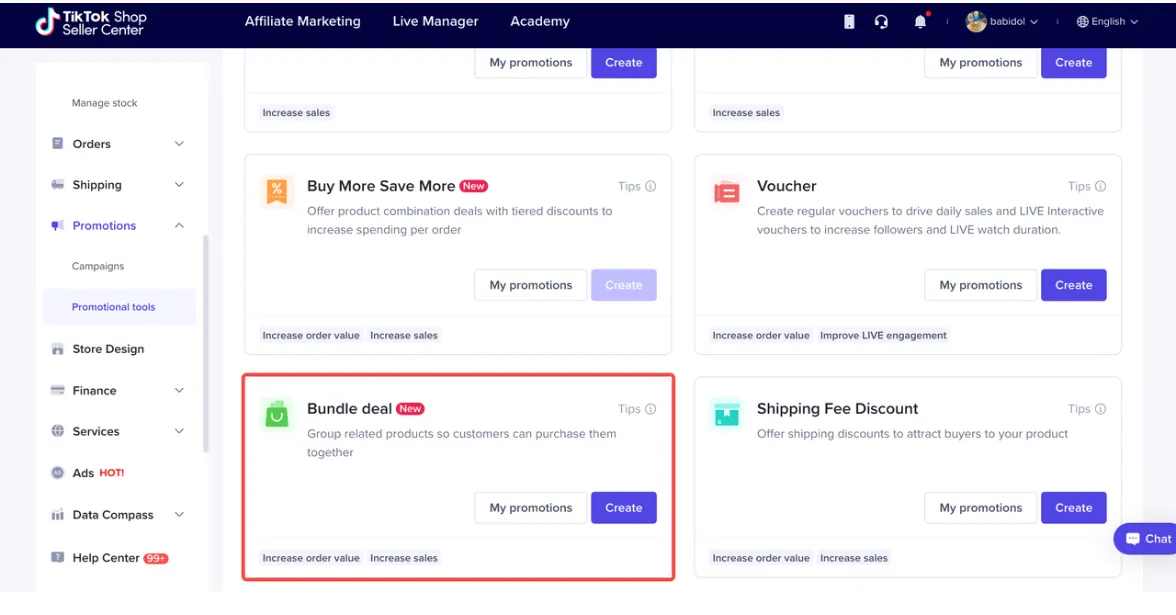Click the Bundle deal shopping bag icon
This screenshot has height=615, width=1176.
tap(277, 415)
